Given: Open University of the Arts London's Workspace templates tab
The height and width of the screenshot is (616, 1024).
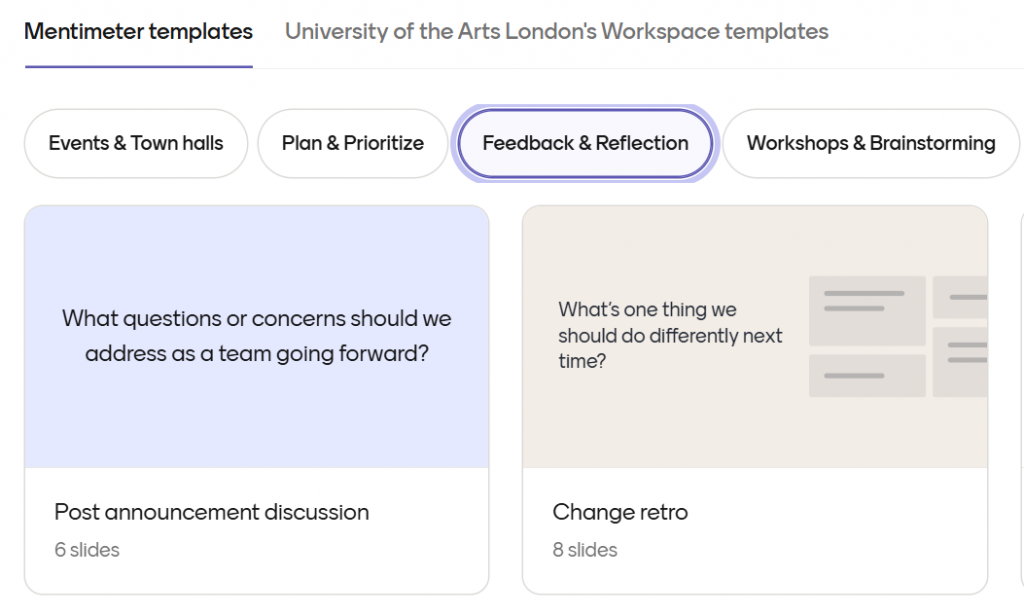Looking at the screenshot, I should [556, 32].
